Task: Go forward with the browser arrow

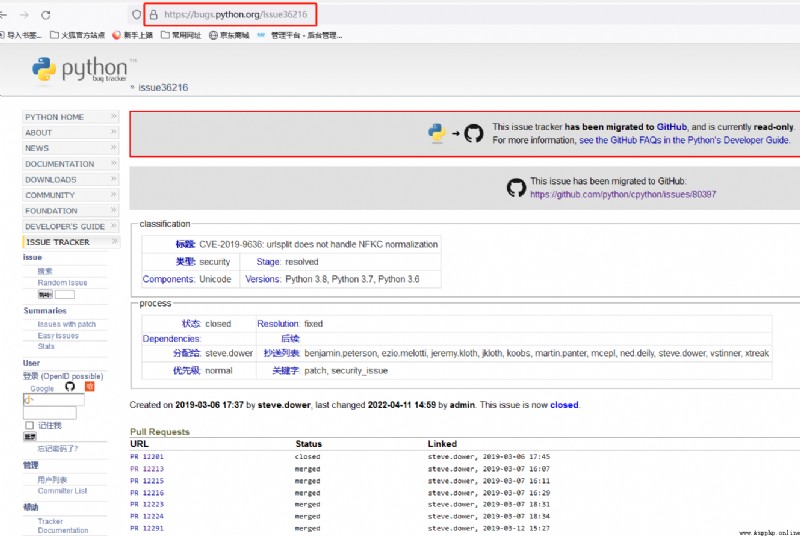Action: (24, 15)
